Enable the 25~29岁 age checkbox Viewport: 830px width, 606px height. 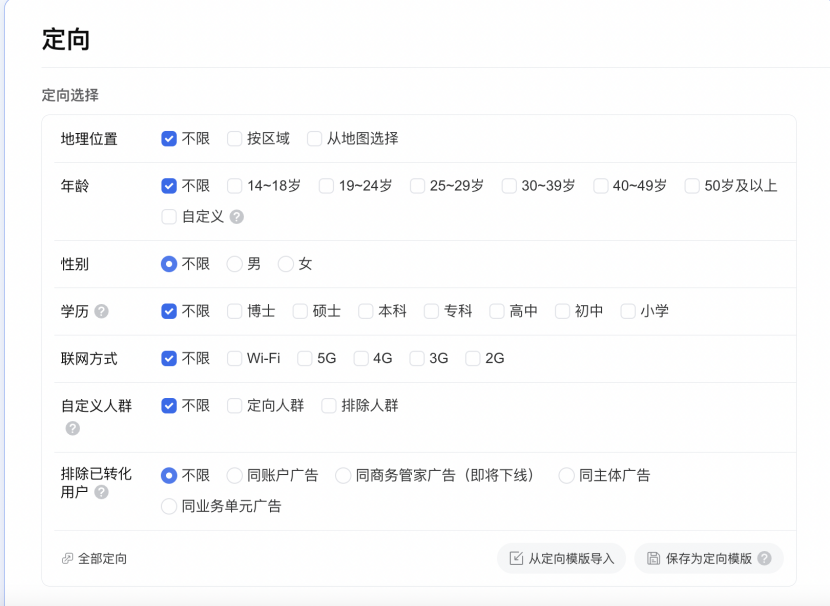[x=417, y=186]
